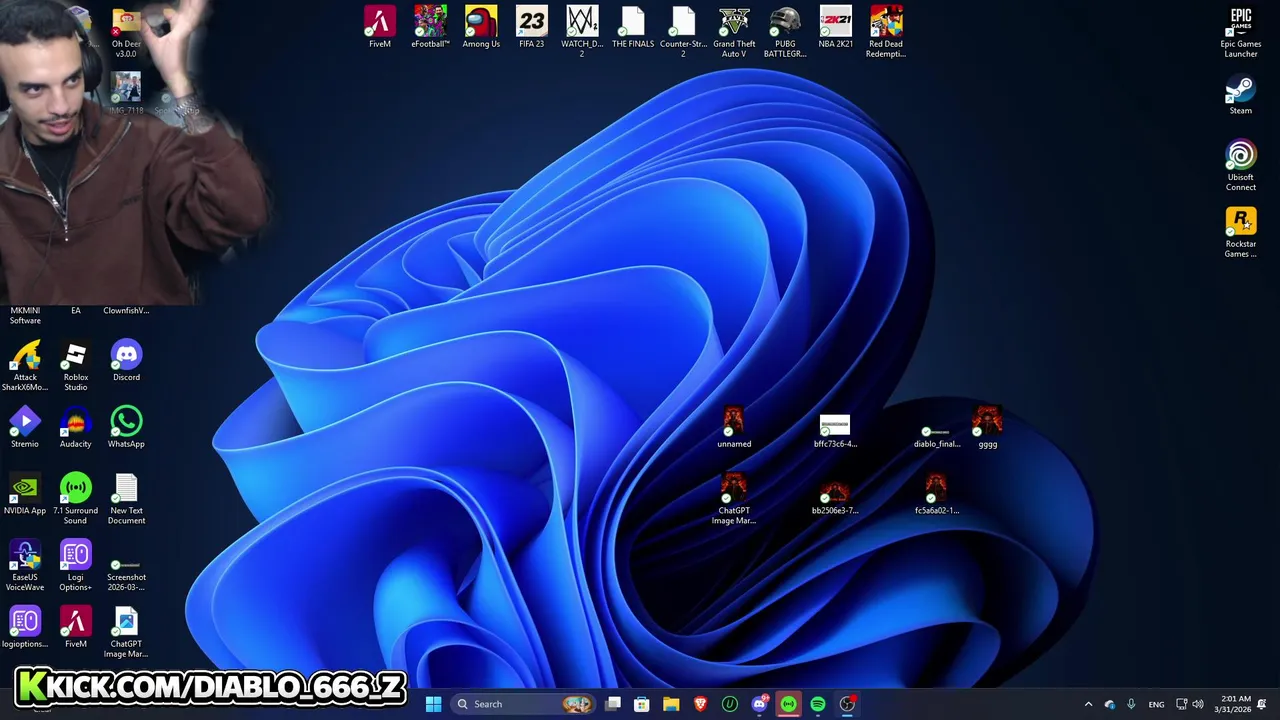Switch to OBS Studio in the taskbar
Viewport: 1280px width, 720px height.
coord(847,704)
